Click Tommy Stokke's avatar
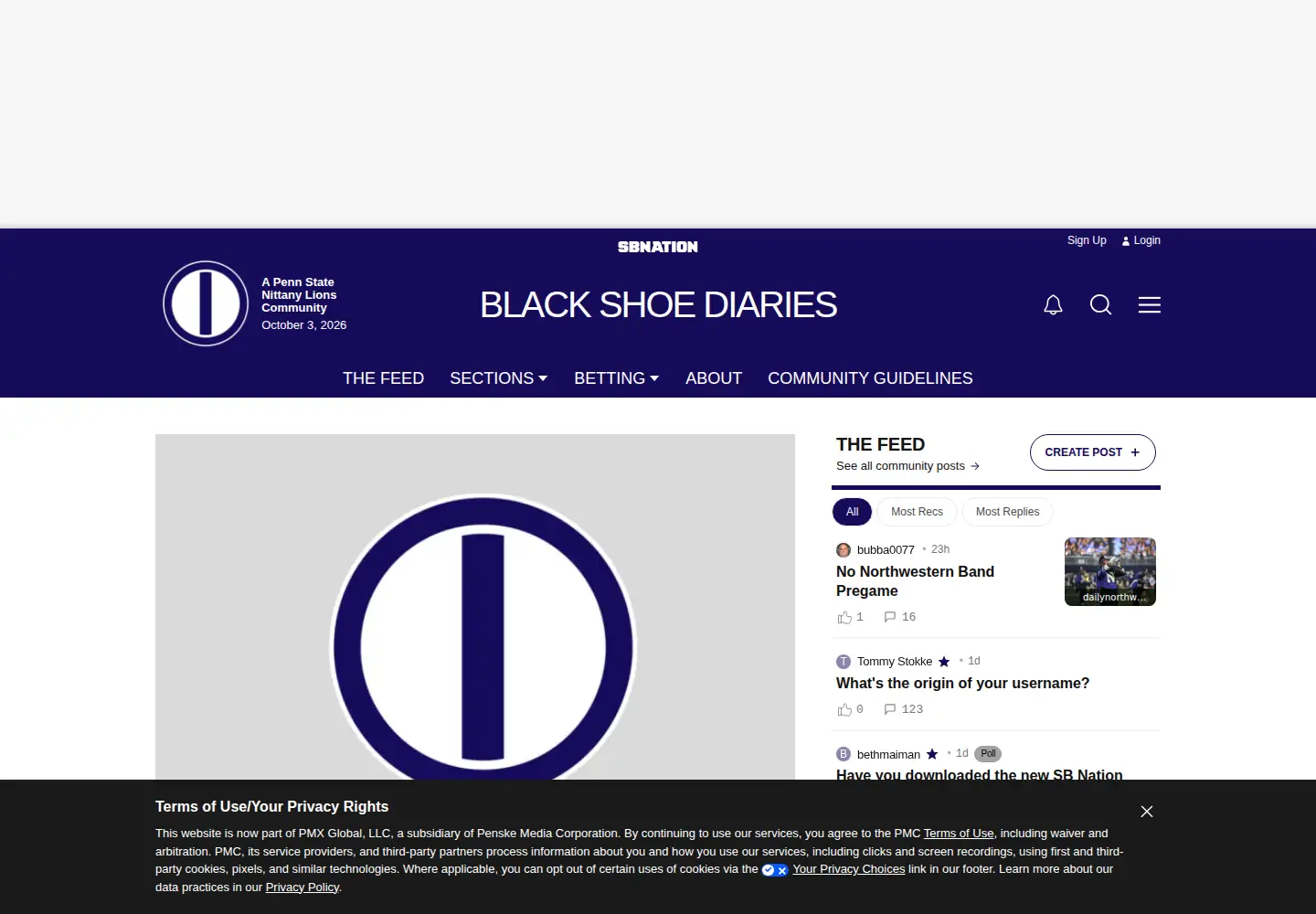 point(844,662)
